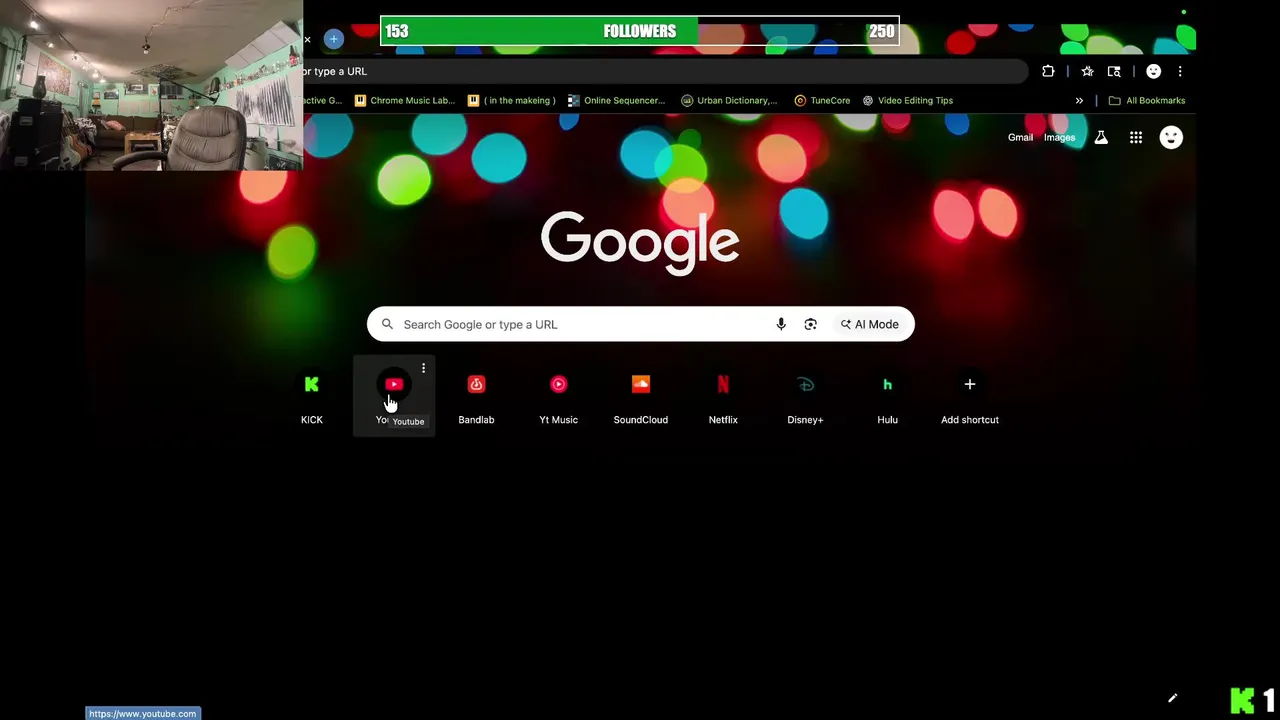Search by image with Google Lens icon
The height and width of the screenshot is (720, 1280).
(811, 324)
